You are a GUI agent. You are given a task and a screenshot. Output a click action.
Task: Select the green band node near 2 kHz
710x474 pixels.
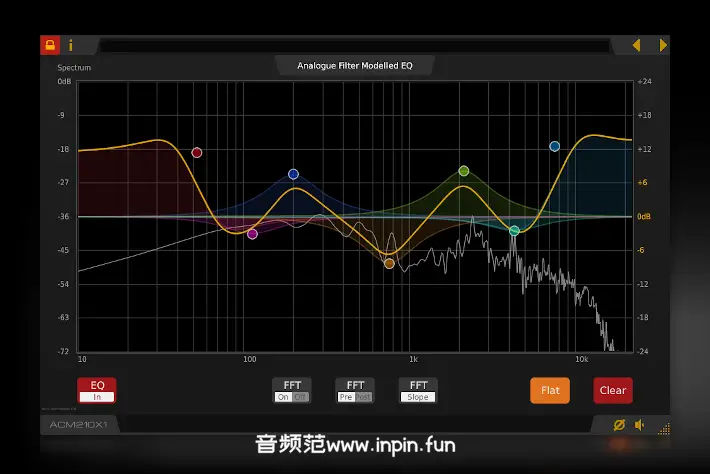pyautogui.click(x=464, y=171)
